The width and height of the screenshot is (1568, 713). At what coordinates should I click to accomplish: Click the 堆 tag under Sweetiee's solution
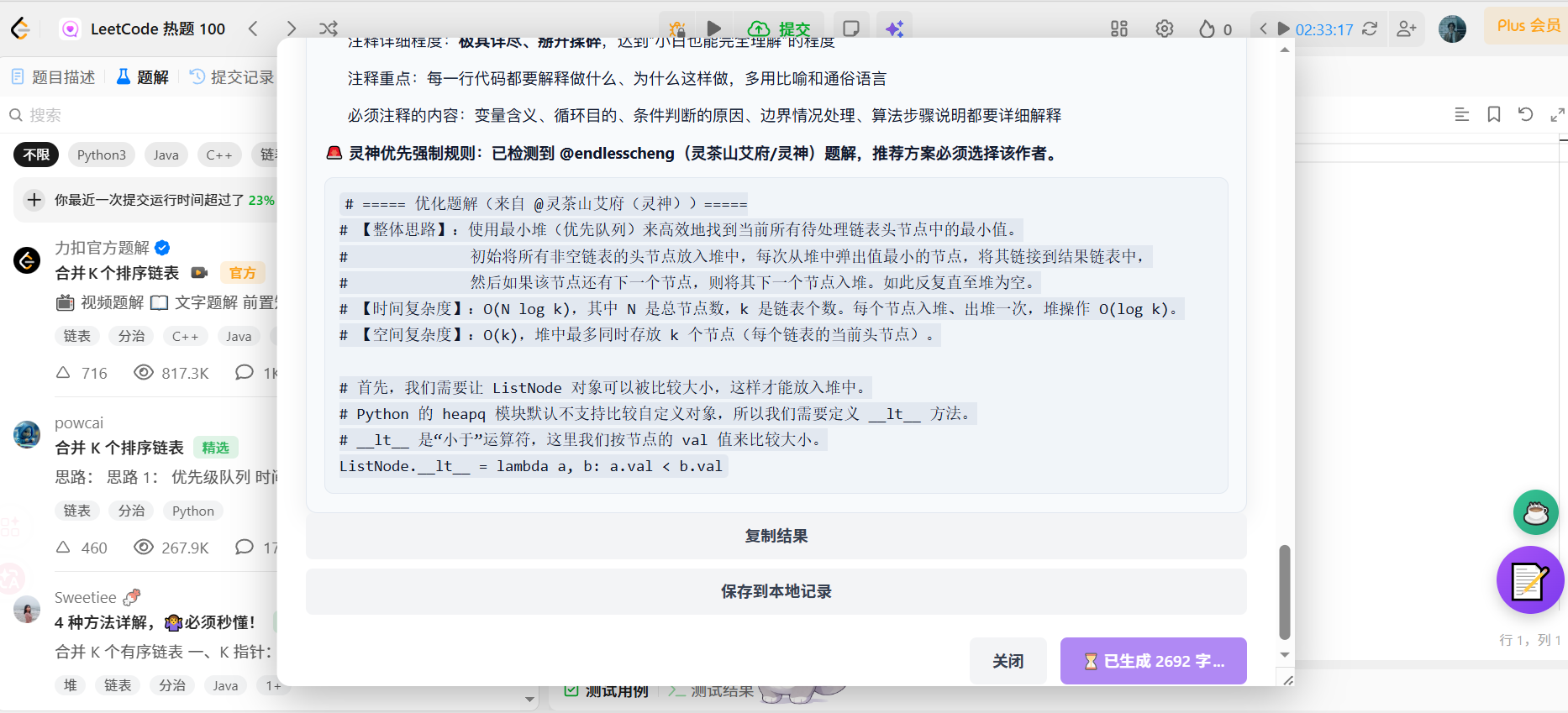click(x=71, y=685)
